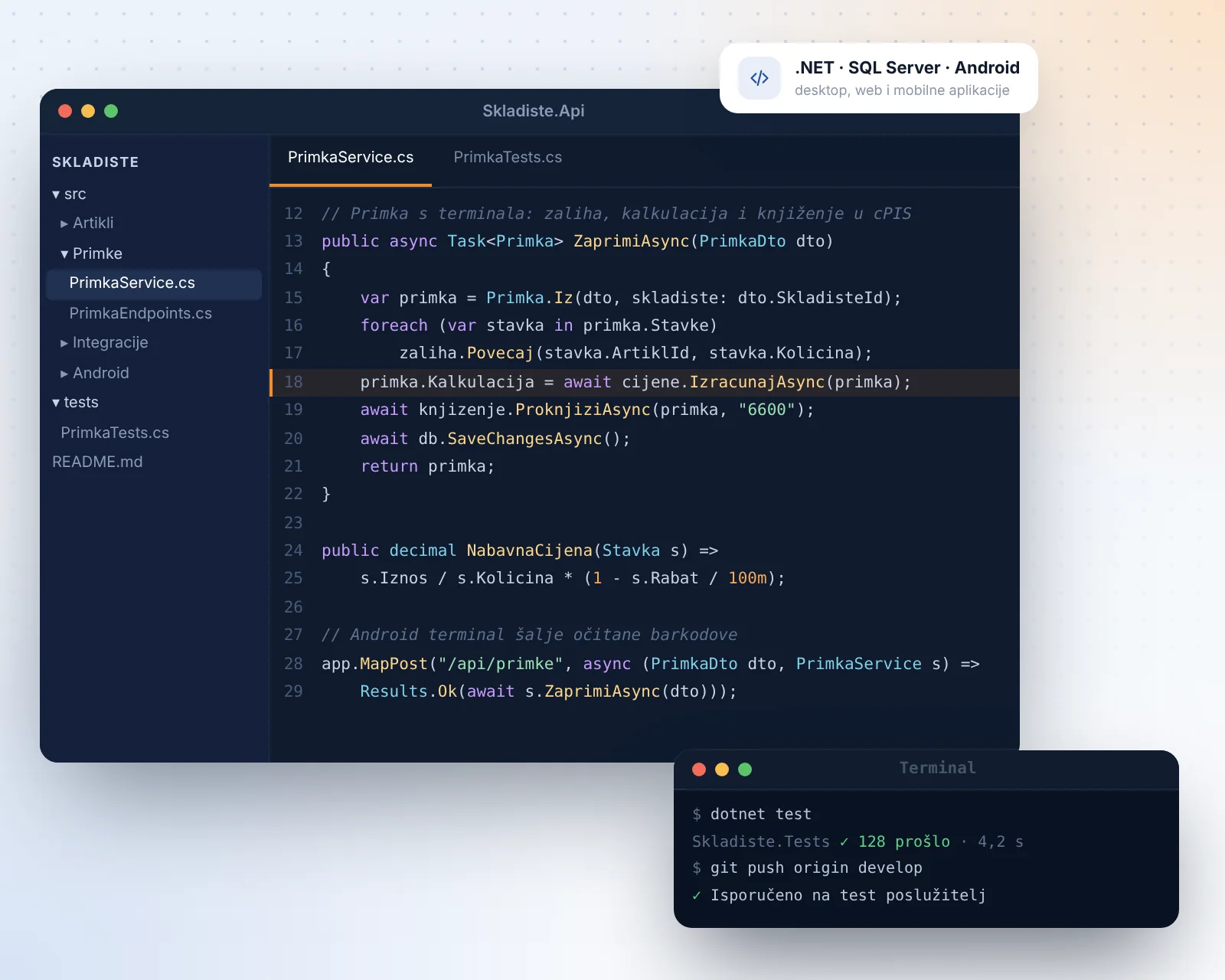The width and height of the screenshot is (1225, 980).
Task: Expand the Android folder arrow
Action: point(64,374)
